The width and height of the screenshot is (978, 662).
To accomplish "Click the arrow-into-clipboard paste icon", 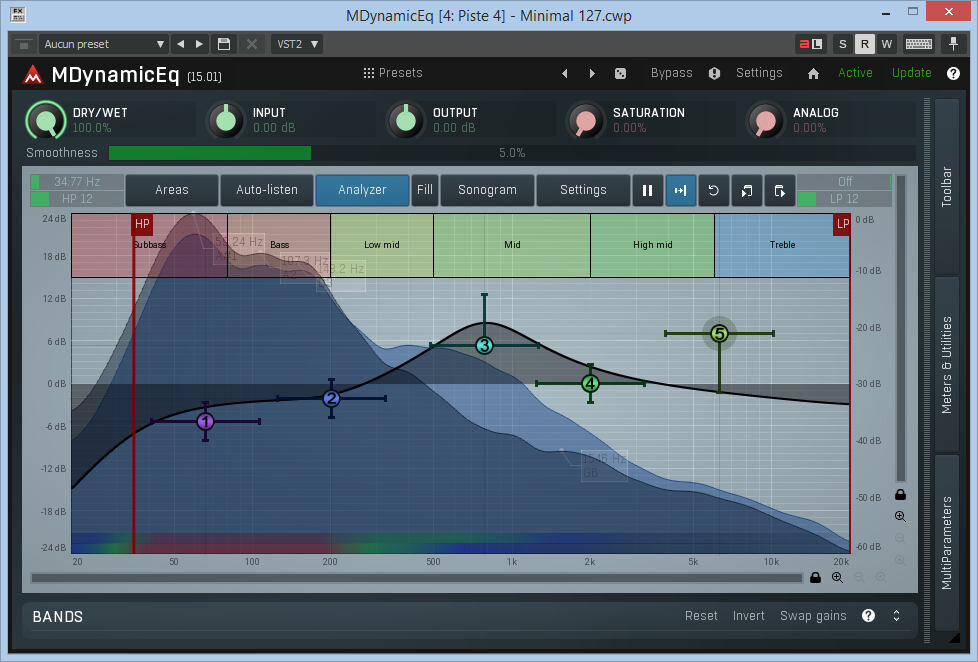I will 747,190.
